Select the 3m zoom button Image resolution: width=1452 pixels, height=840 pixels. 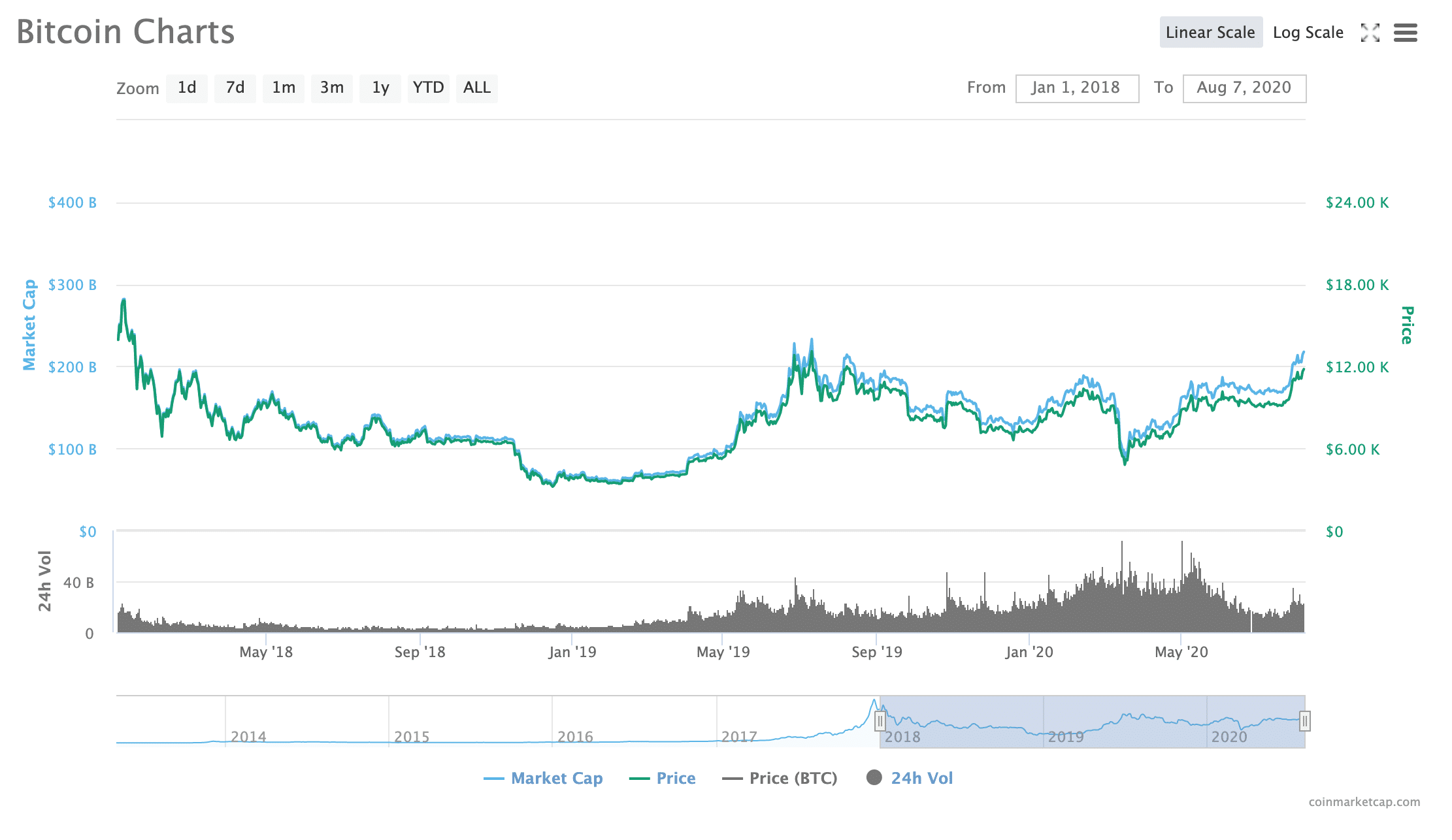(x=332, y=88)
